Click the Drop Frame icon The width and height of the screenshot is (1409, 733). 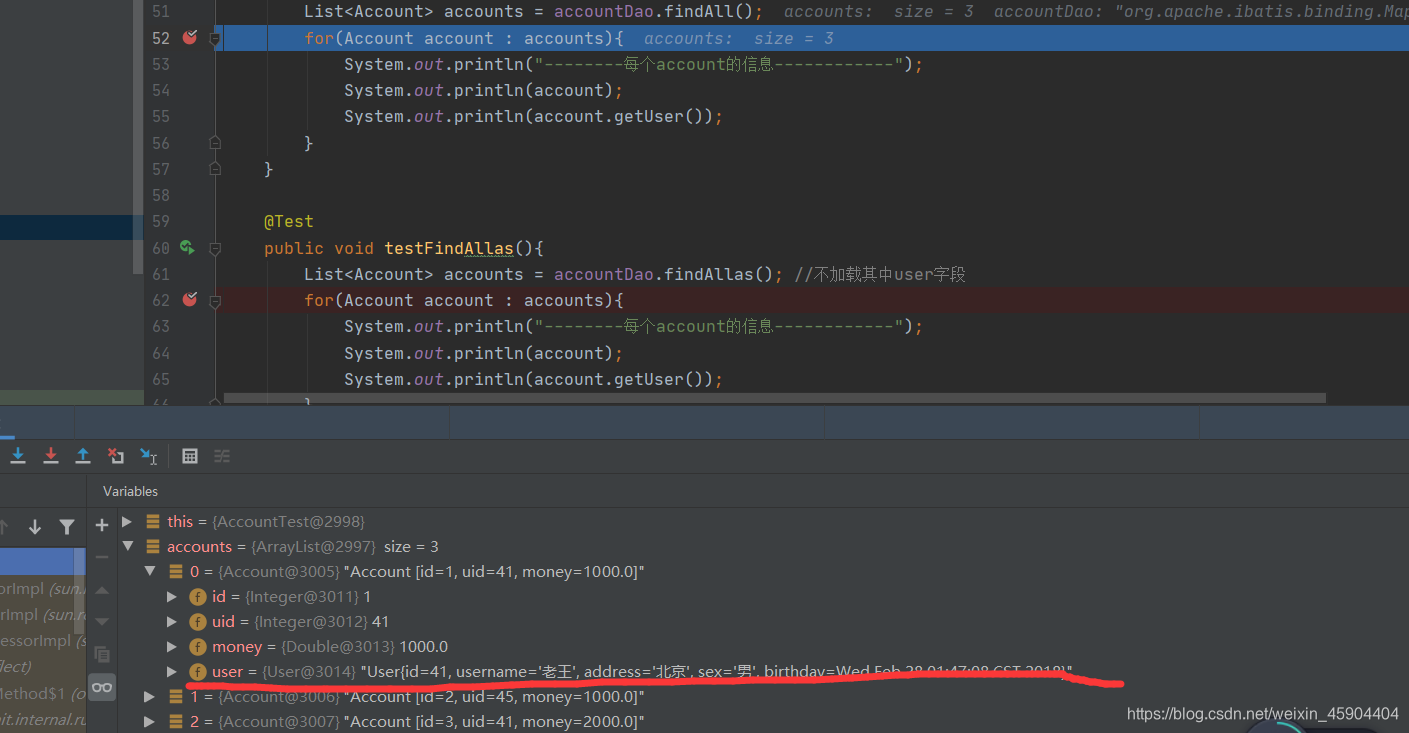click(116, 456)
